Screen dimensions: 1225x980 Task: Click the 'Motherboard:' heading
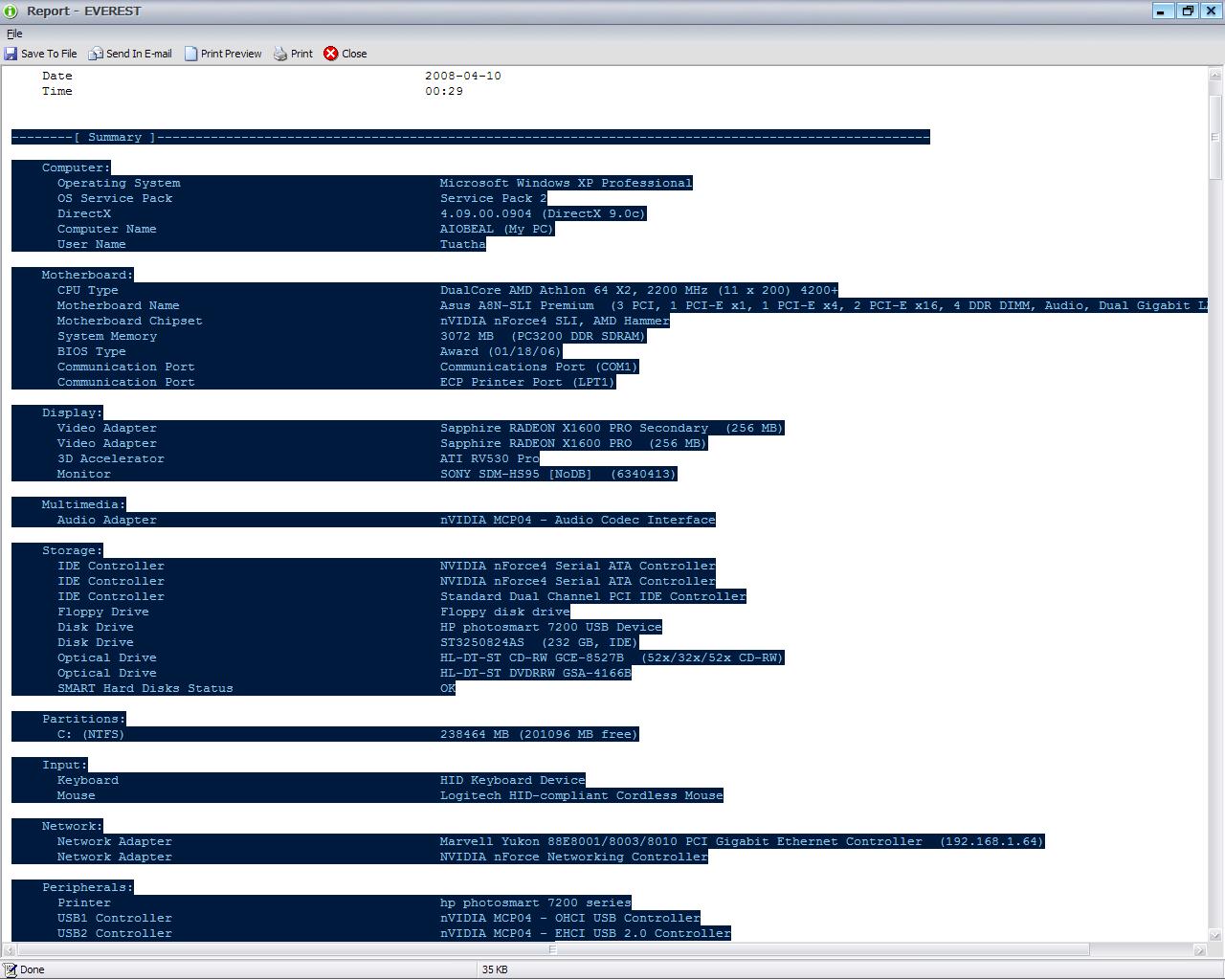[87, 275]
